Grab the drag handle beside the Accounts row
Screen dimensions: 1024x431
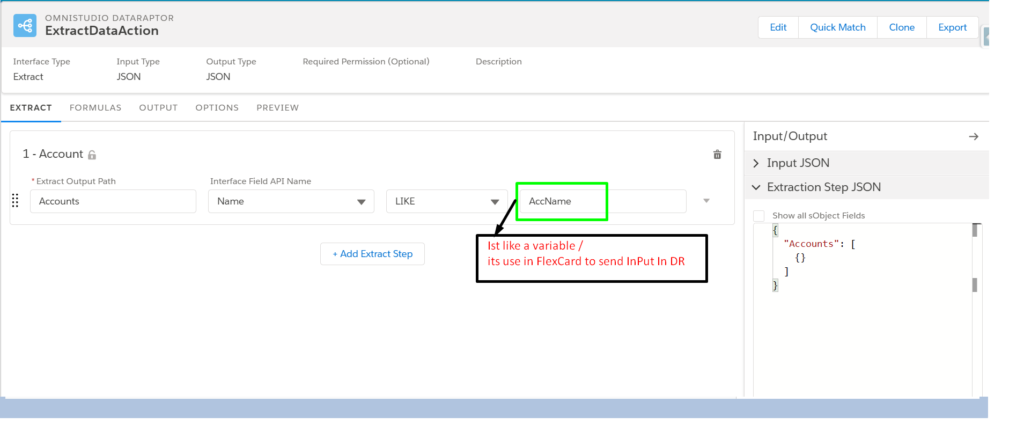[x=16, y=200]
